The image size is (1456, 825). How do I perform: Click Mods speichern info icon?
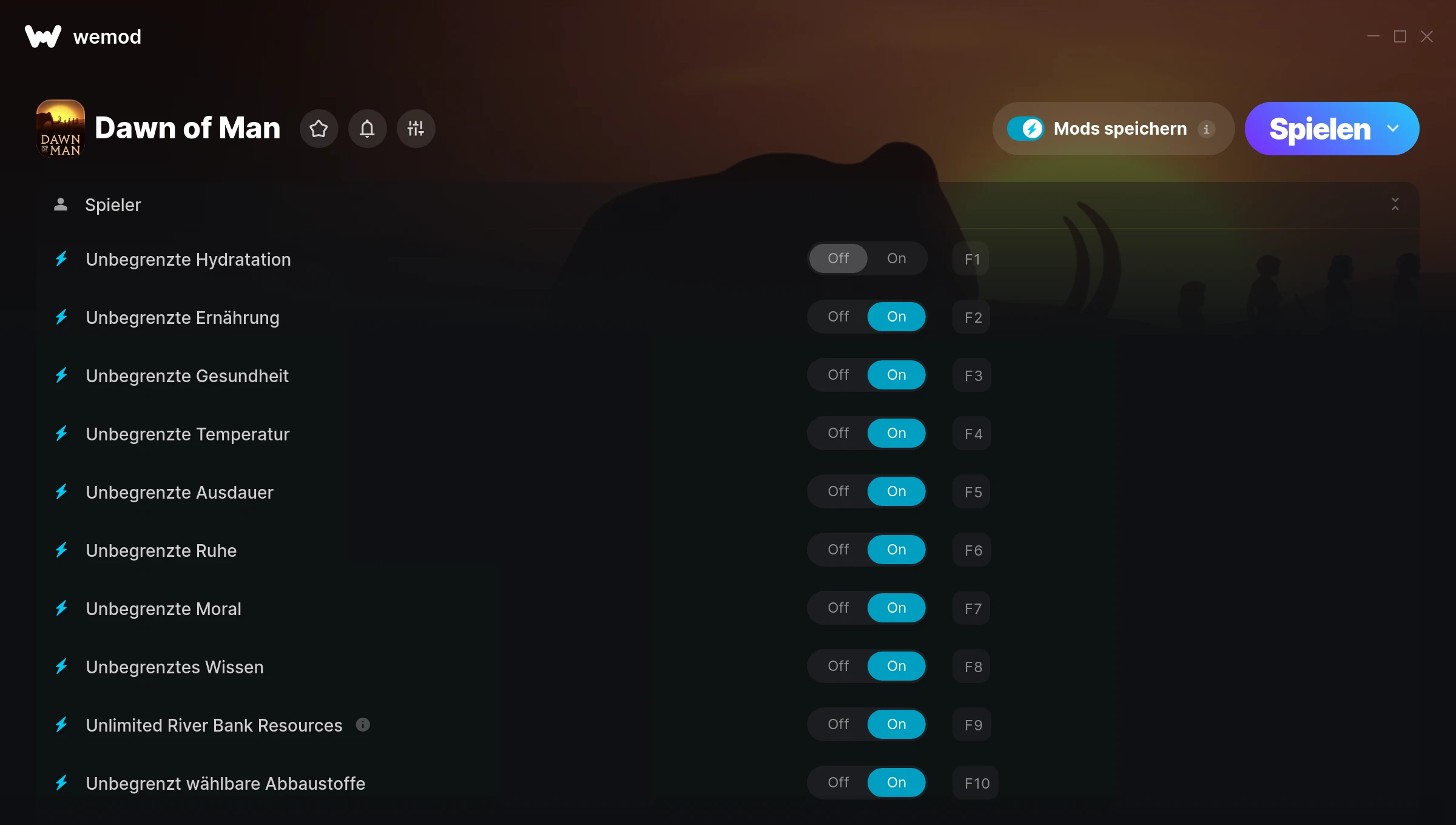point(1207,129)
